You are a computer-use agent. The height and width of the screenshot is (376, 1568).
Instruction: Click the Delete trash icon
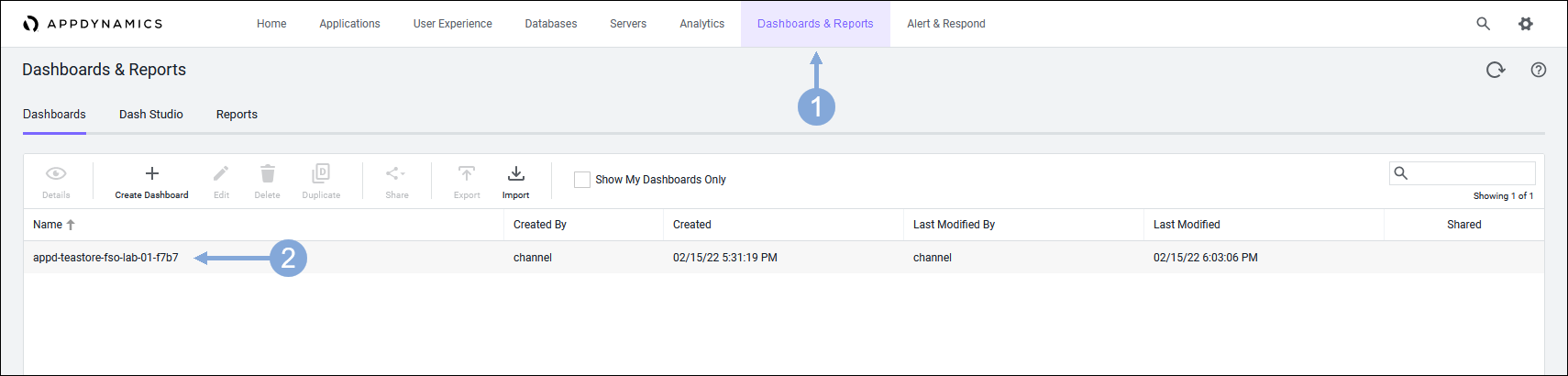click(267, 173)
